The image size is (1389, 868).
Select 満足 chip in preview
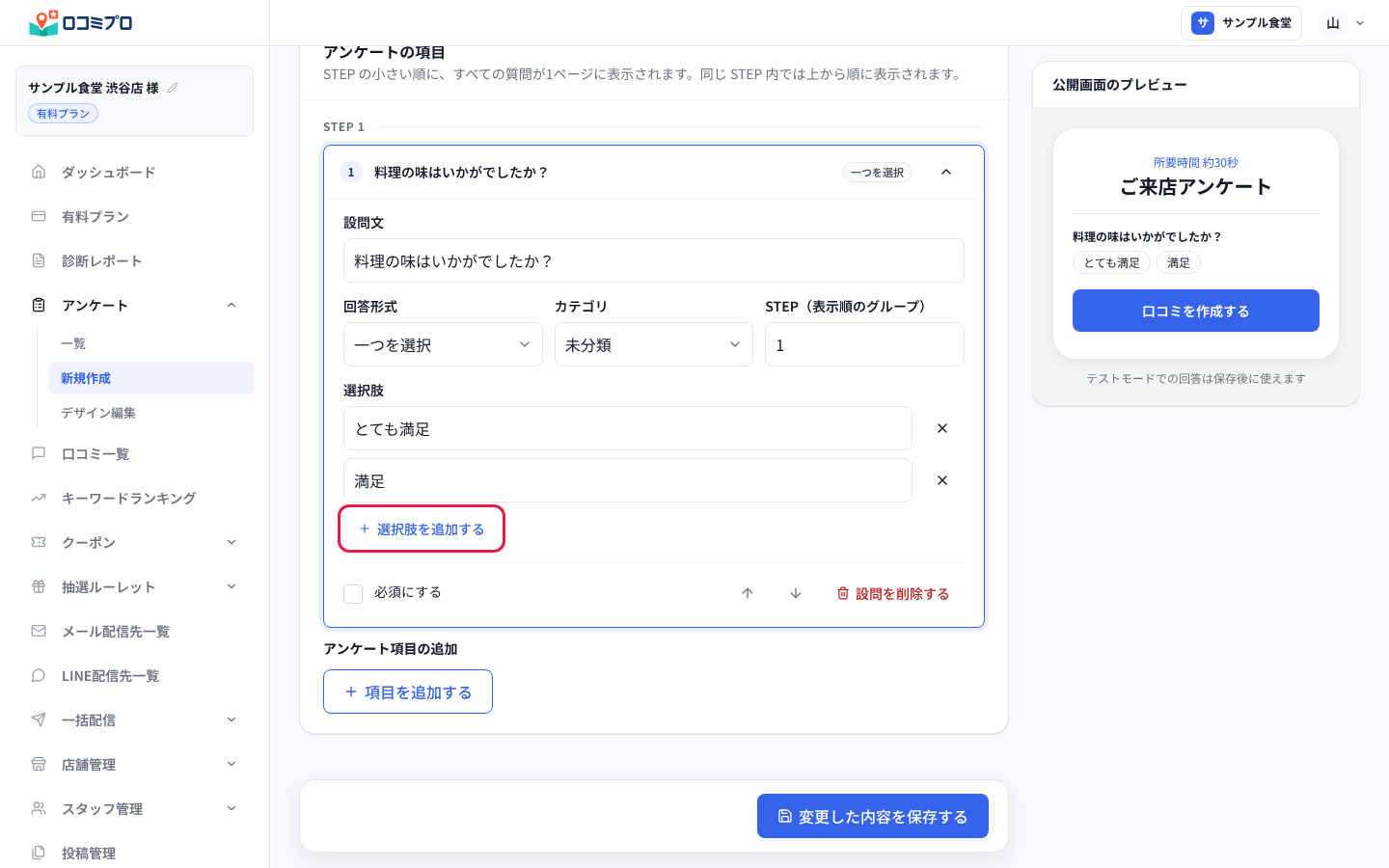point(1179,262)
